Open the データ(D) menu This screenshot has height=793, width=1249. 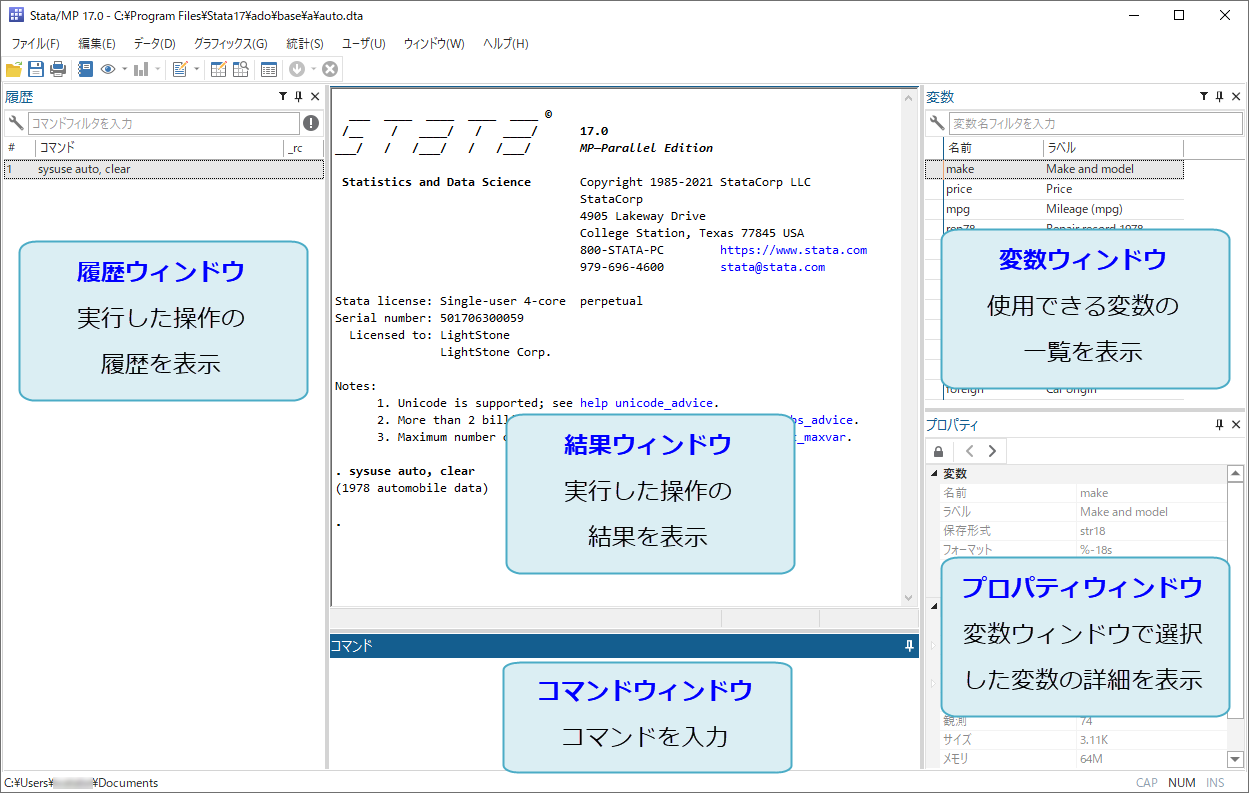(x=154, y=44)
